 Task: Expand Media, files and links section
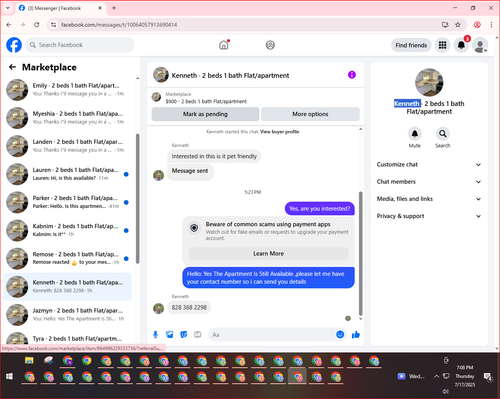click(x=429, y=199)
